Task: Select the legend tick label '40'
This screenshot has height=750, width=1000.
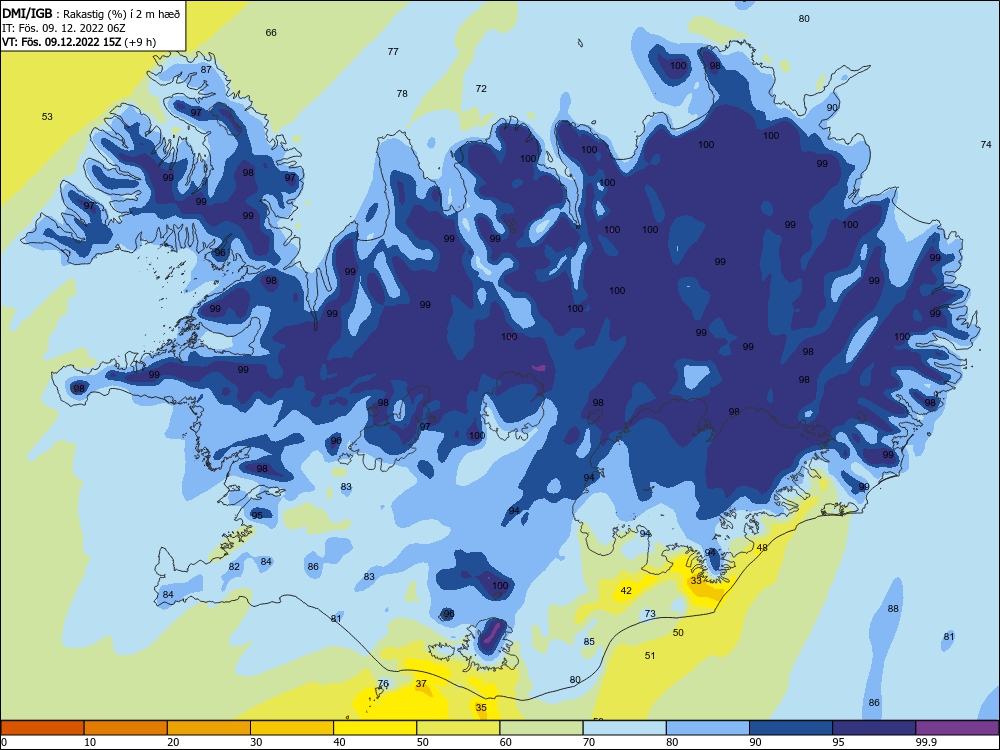Action: [339, 742]
